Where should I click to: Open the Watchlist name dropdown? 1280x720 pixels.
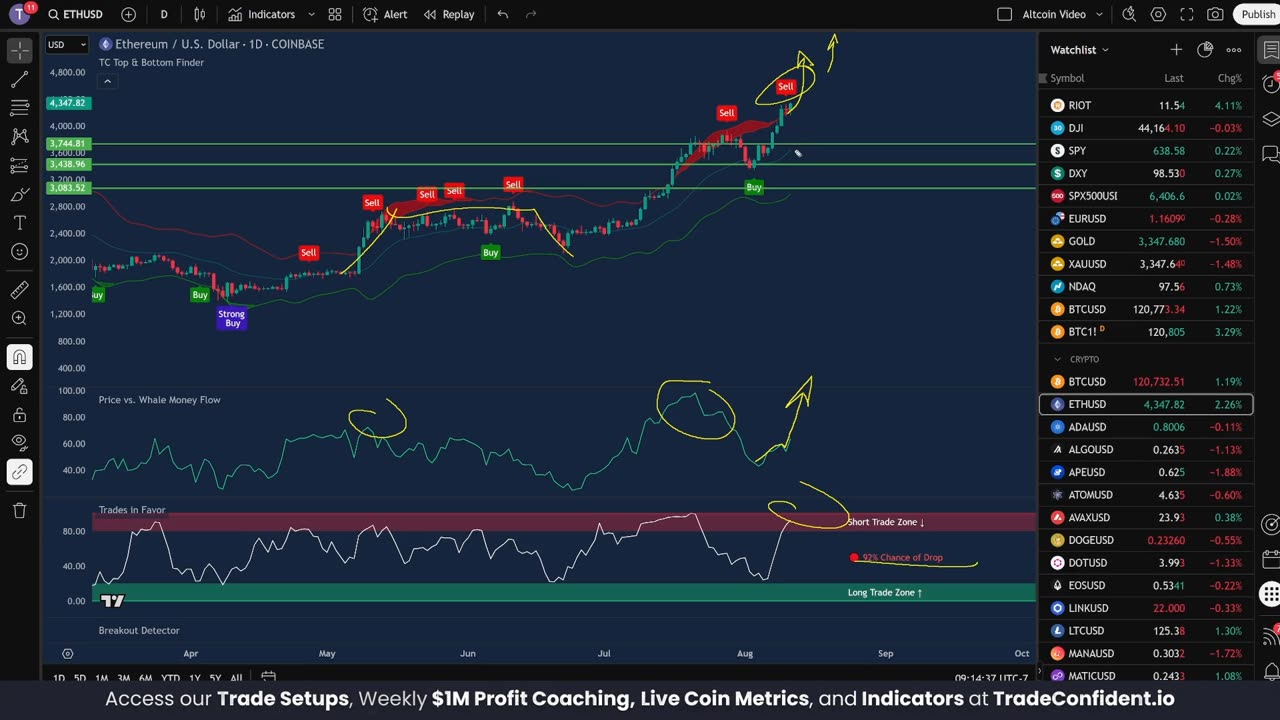pos(1079,50)
